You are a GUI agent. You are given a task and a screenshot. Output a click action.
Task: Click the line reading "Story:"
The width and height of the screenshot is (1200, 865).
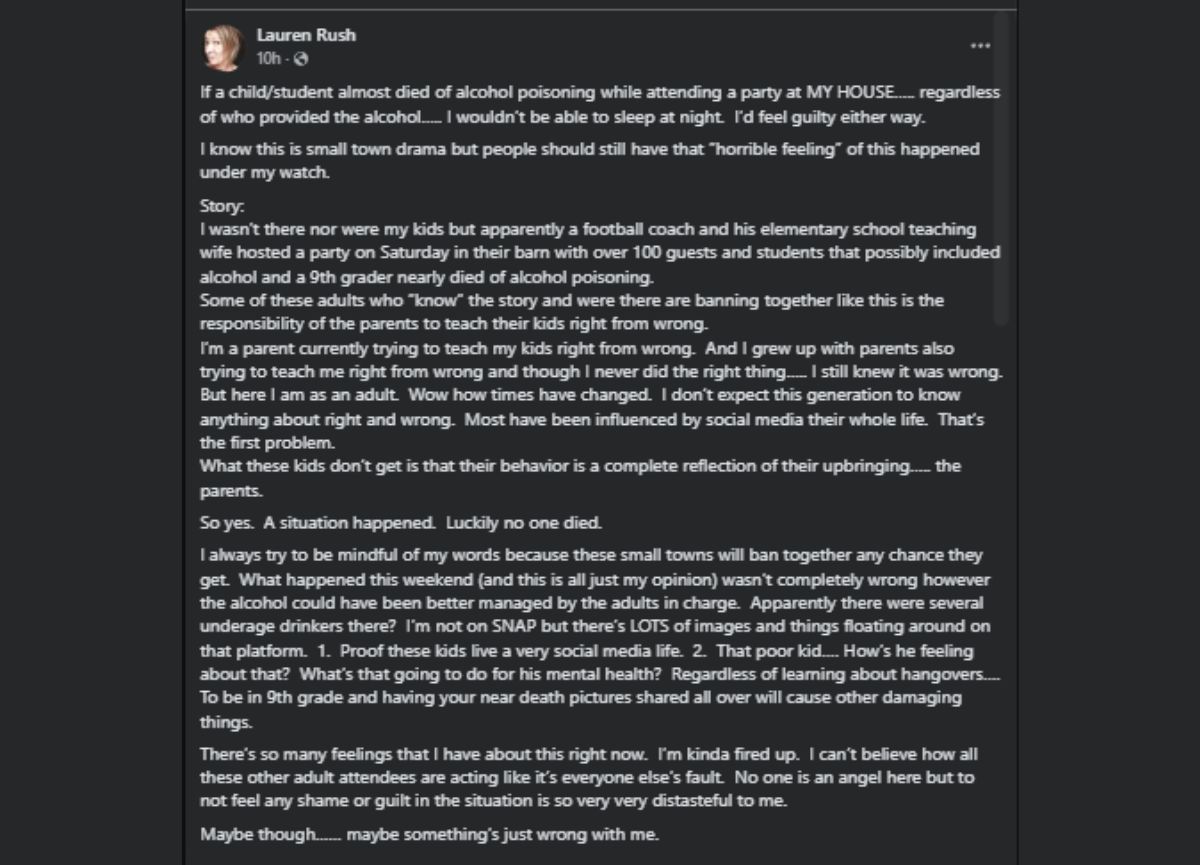coord(222,207)
